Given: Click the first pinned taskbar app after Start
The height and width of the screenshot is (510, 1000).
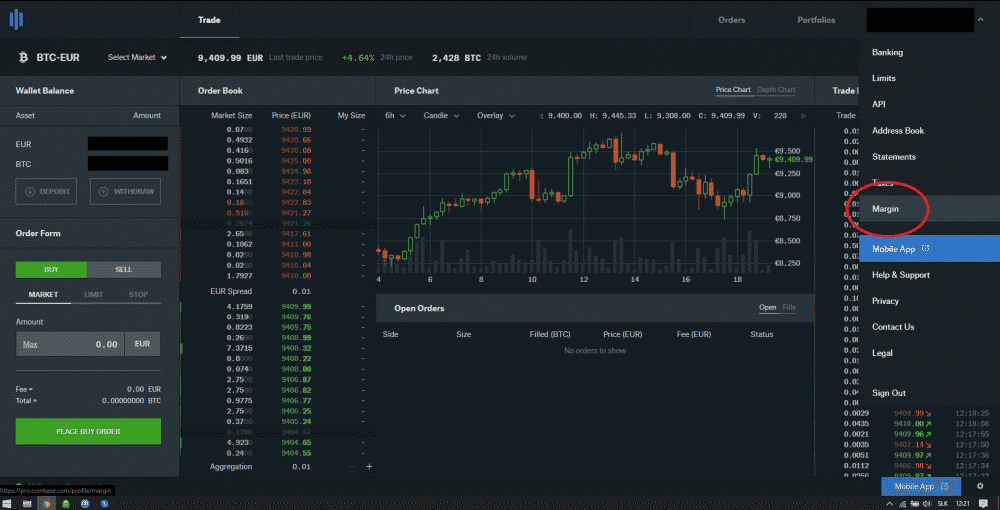Looking at the screenshot, I should (x=27, y=504).
